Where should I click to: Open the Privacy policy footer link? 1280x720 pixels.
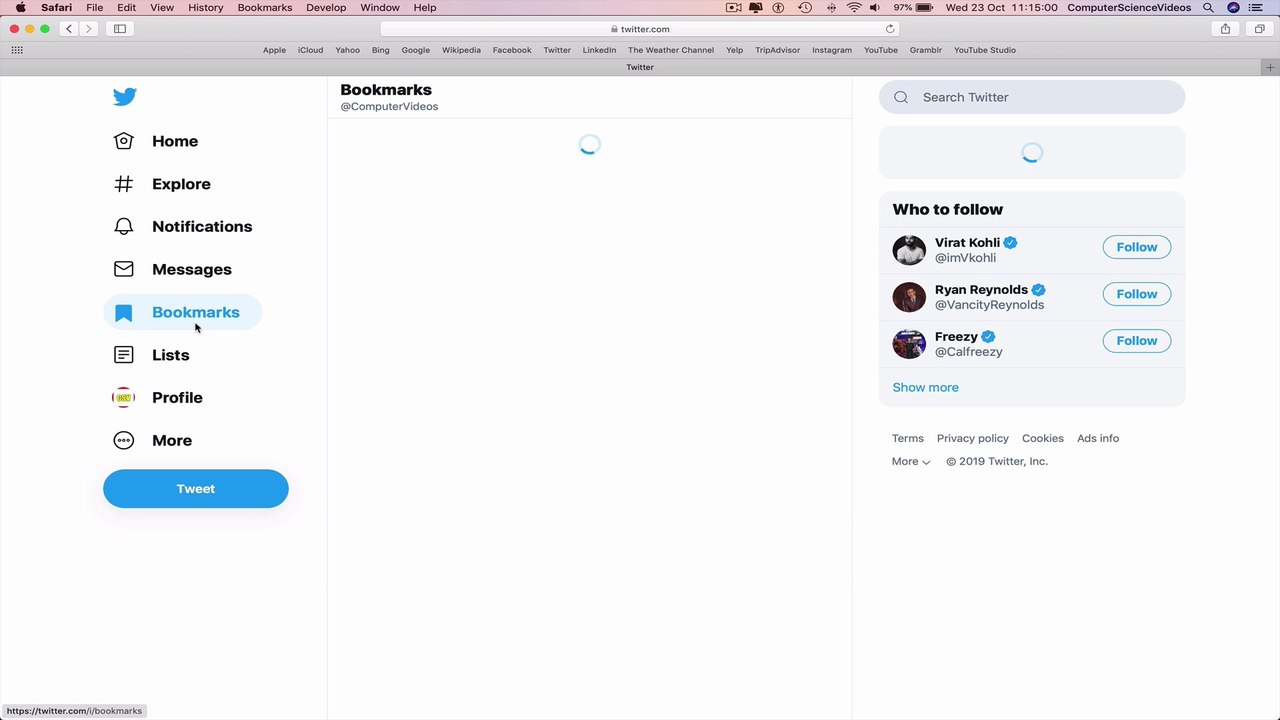(973, 438)
